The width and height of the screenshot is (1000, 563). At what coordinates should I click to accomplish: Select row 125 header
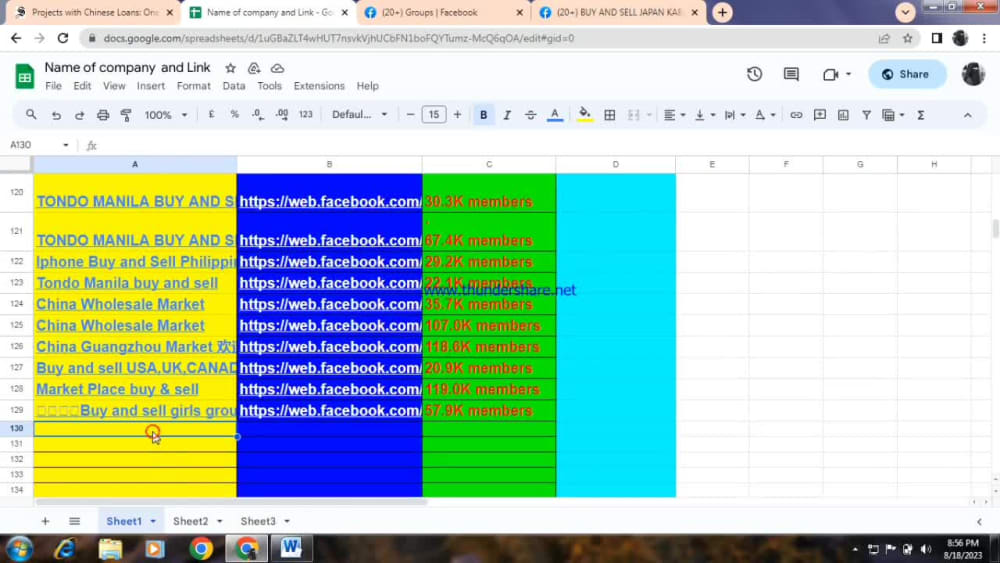(17, 325)
